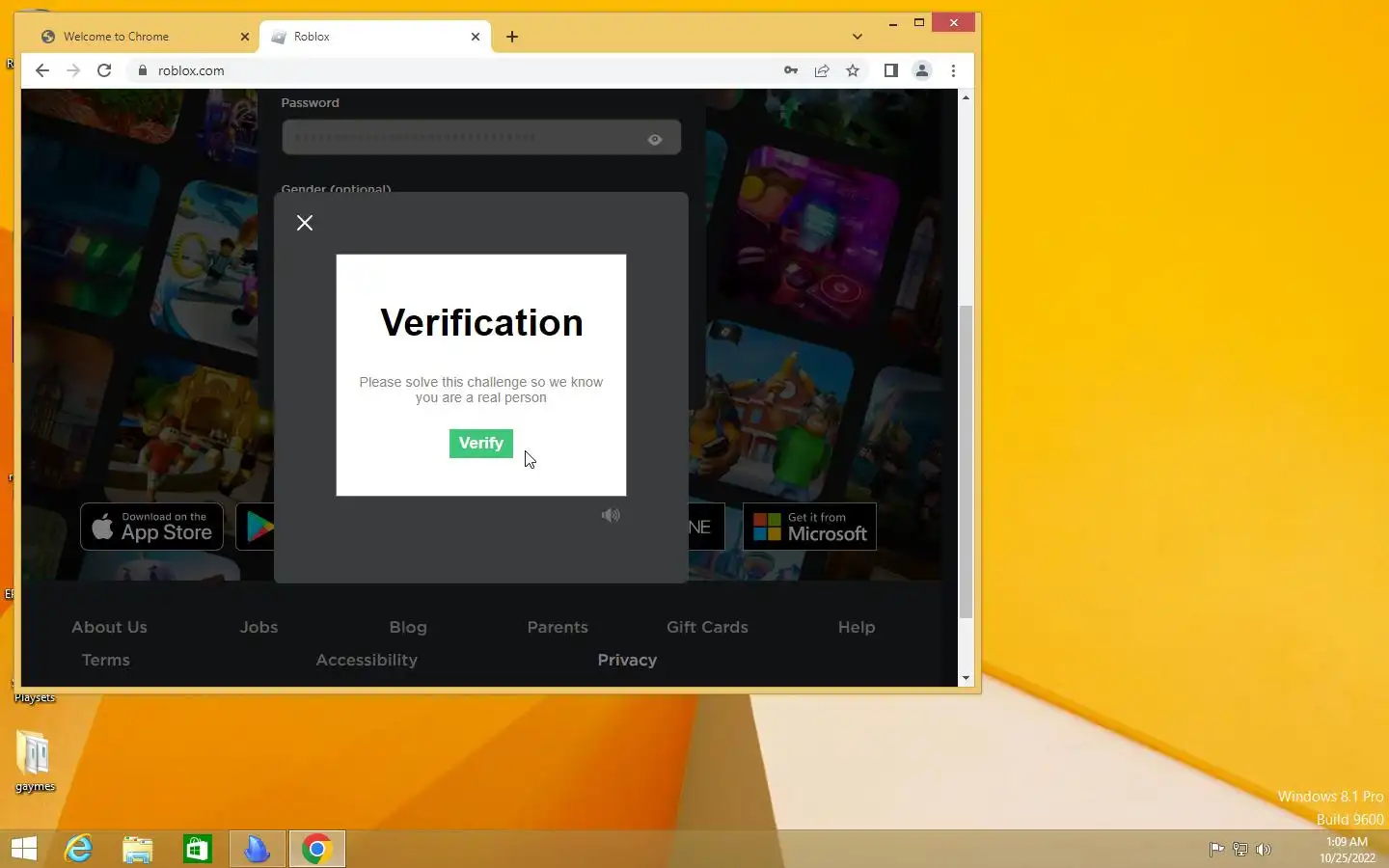
Task: Open Action Center flag in tray
Action: (1216, 850)
